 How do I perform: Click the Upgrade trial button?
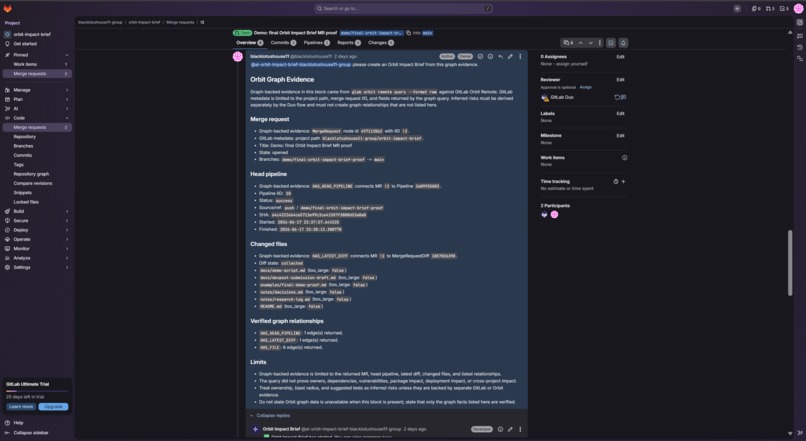pos(53,407)
